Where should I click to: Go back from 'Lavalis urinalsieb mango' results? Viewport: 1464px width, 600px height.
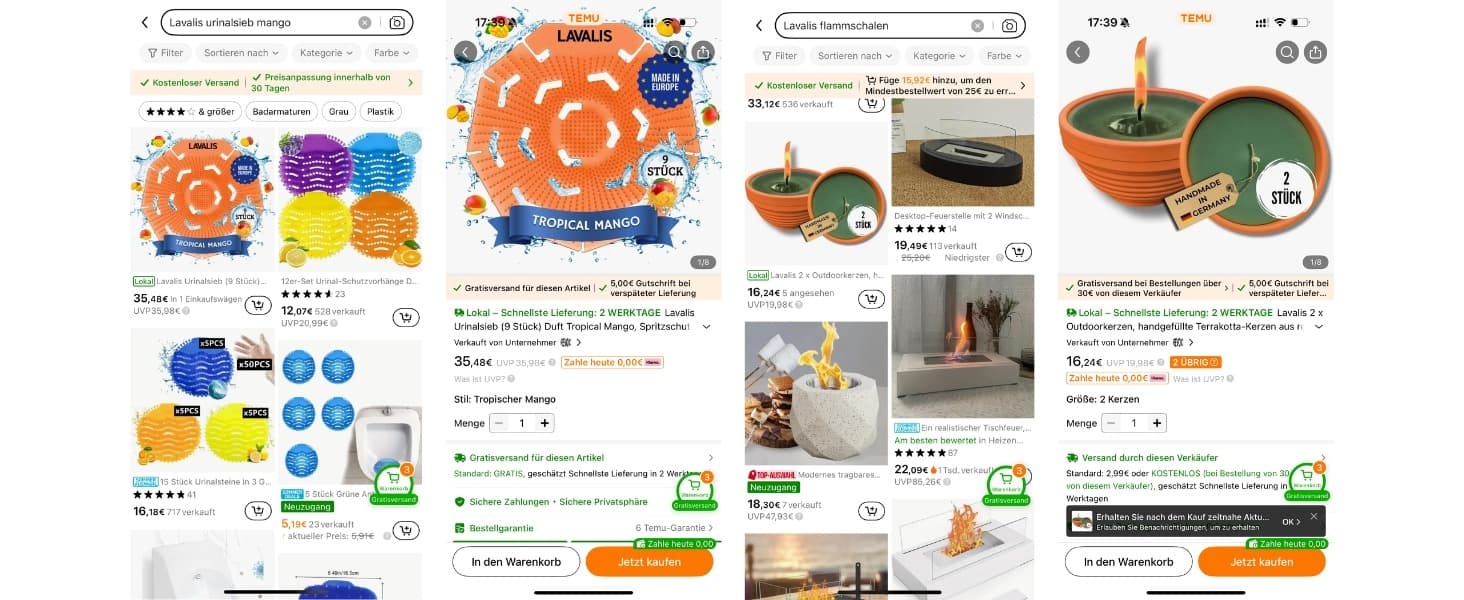pos(145,22)
